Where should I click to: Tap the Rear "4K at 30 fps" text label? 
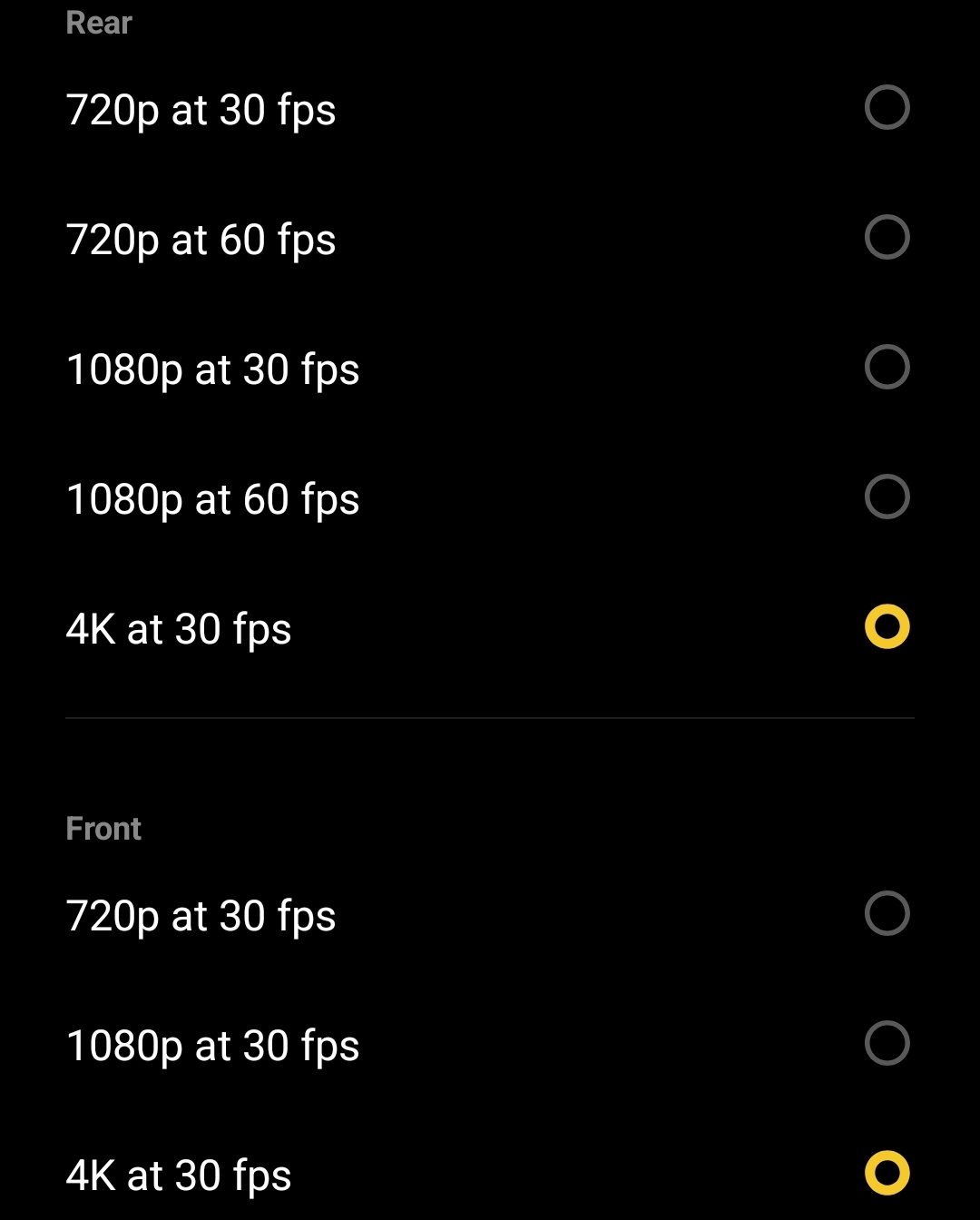point(179,630)
